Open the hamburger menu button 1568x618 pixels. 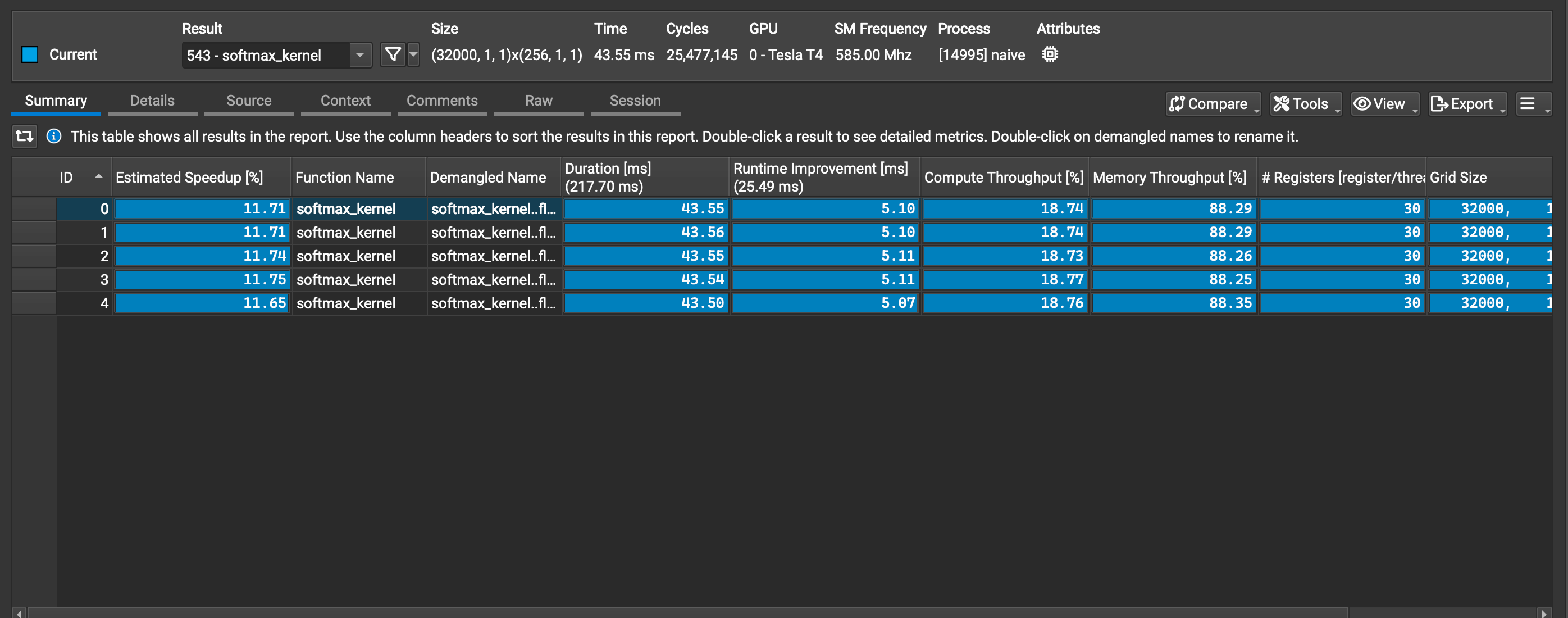1533,104
